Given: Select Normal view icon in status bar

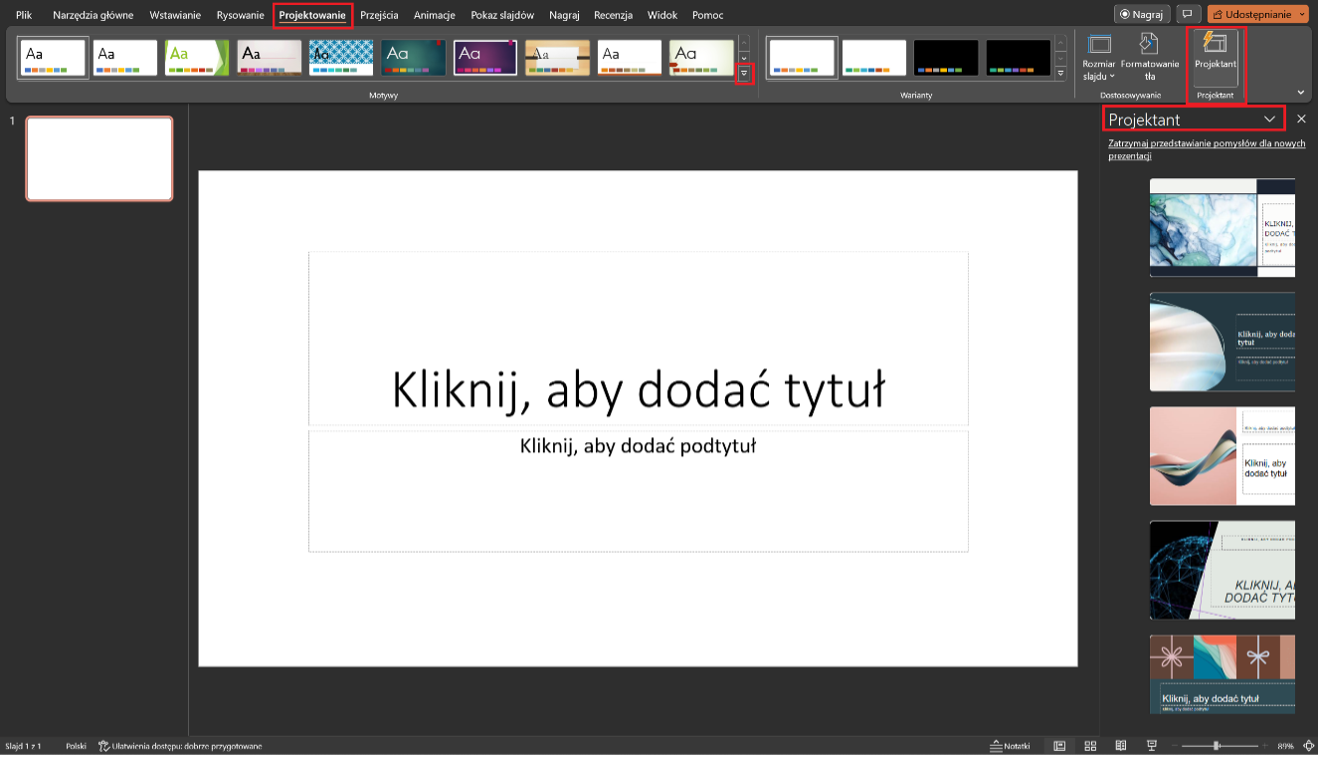Looking at the screenshot, I should coord(1059,746).
